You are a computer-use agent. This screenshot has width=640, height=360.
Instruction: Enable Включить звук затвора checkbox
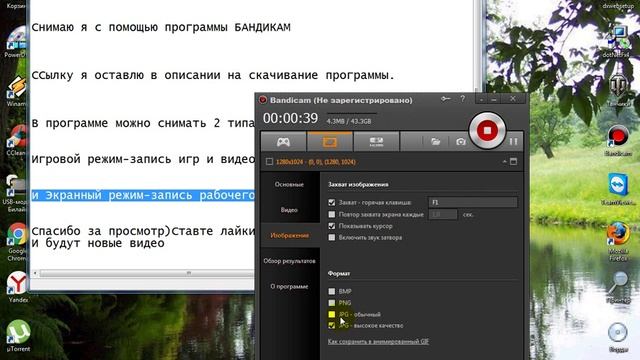[x=331, y=237]
